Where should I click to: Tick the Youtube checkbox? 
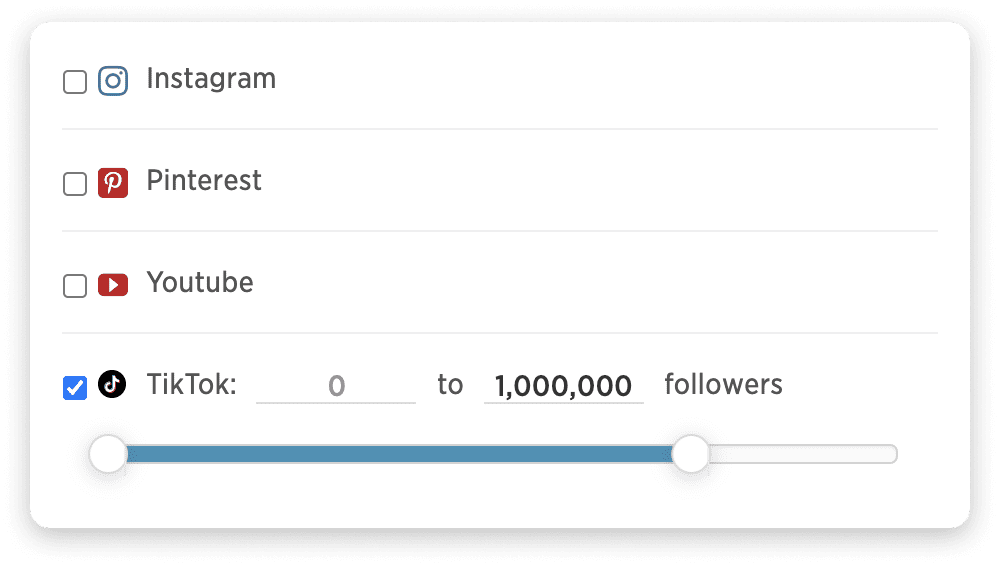(75, 286)
